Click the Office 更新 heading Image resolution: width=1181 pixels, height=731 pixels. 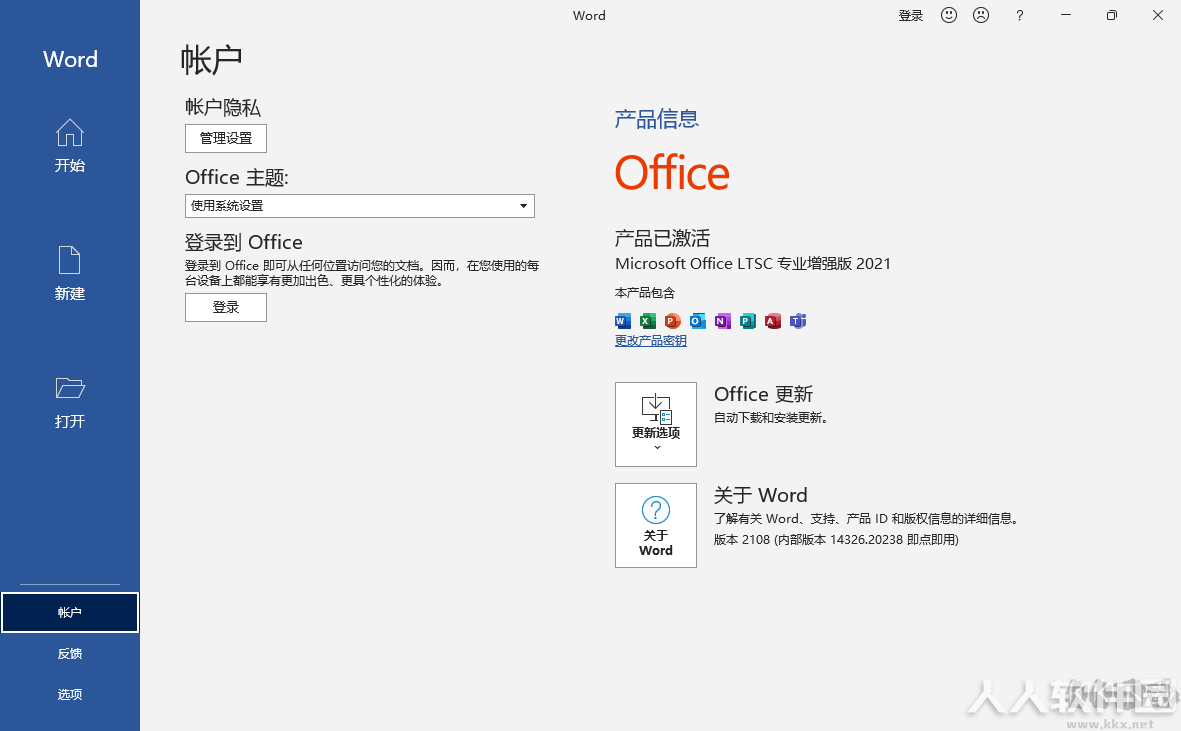pos(764,394)
